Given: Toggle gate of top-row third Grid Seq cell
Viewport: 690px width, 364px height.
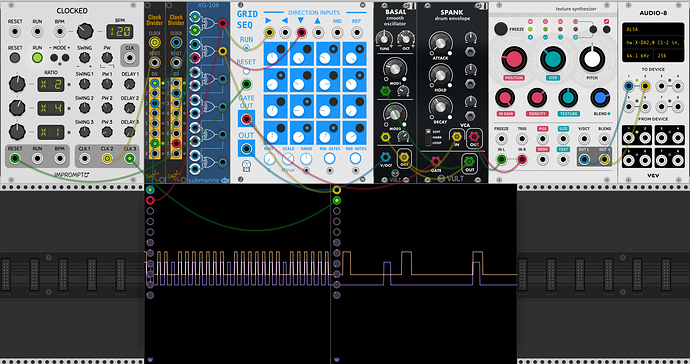Looking at the screenshot, I should point(334,49).
